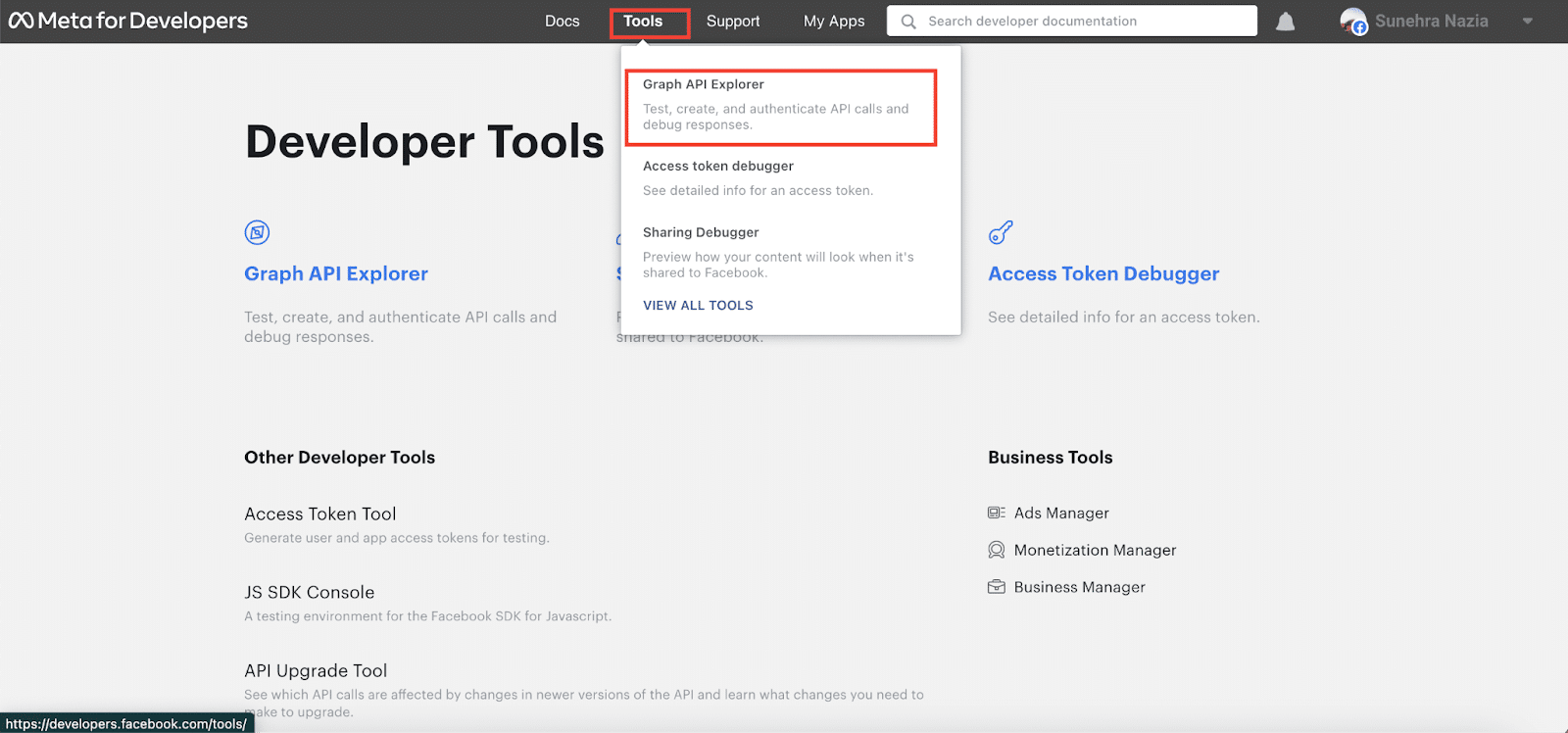1568x733 pixels.
Task: Select Graph API Explorer in dropdown menu
Action: click(x=704, y=85)
